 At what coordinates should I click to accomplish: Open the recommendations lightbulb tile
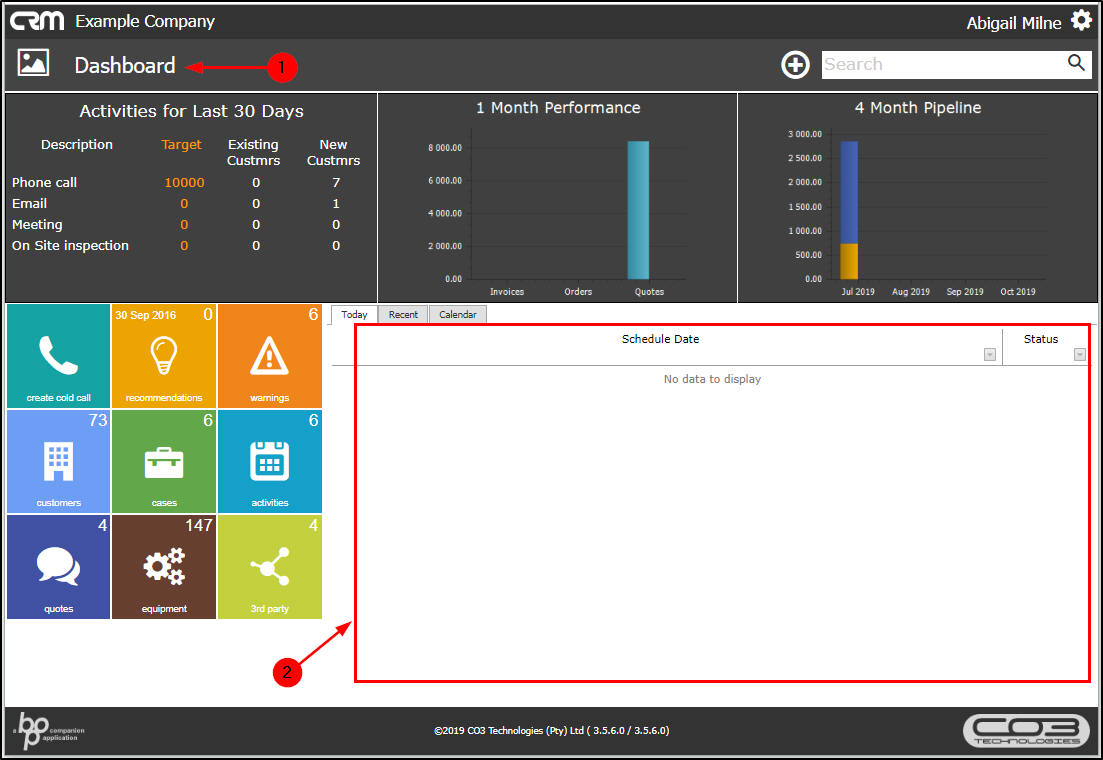164,356
